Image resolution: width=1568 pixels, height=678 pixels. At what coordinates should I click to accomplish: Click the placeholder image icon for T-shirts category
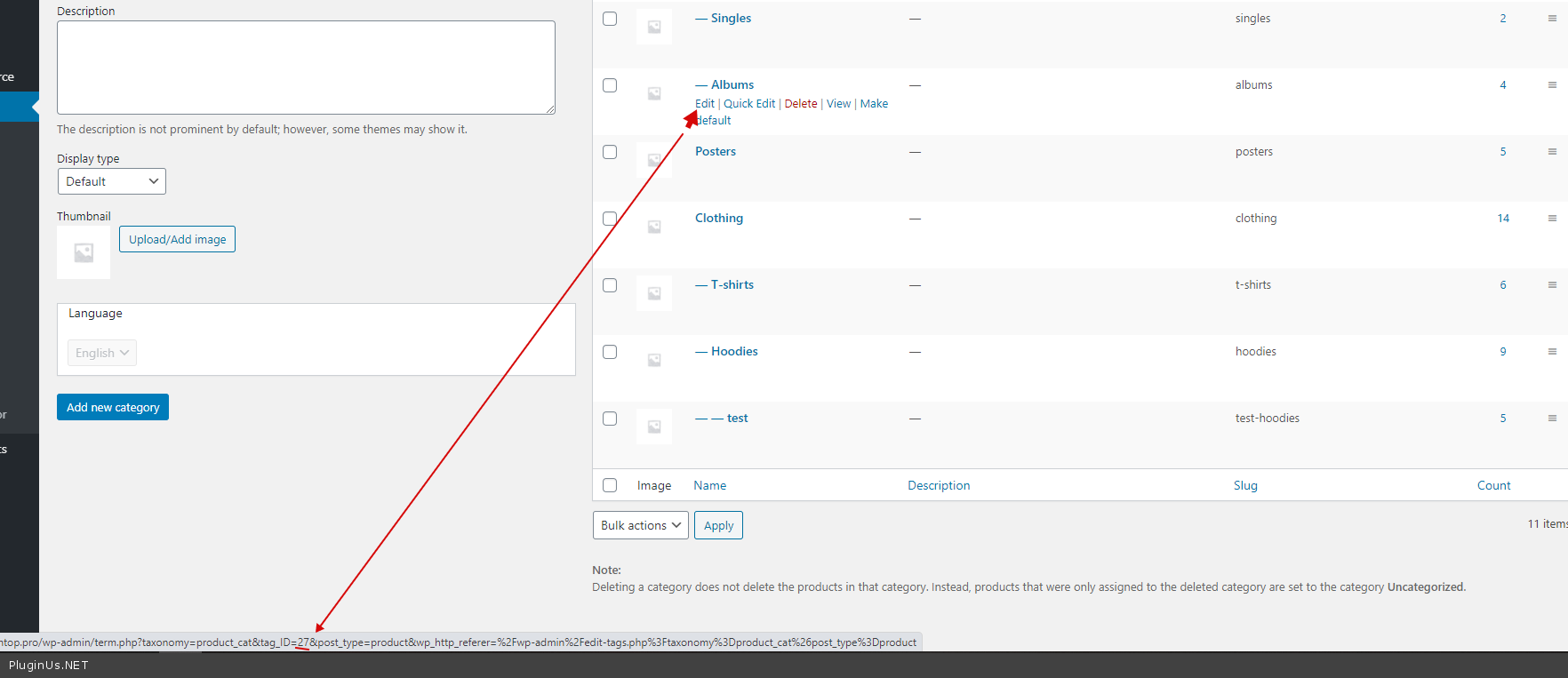(654, 293)
